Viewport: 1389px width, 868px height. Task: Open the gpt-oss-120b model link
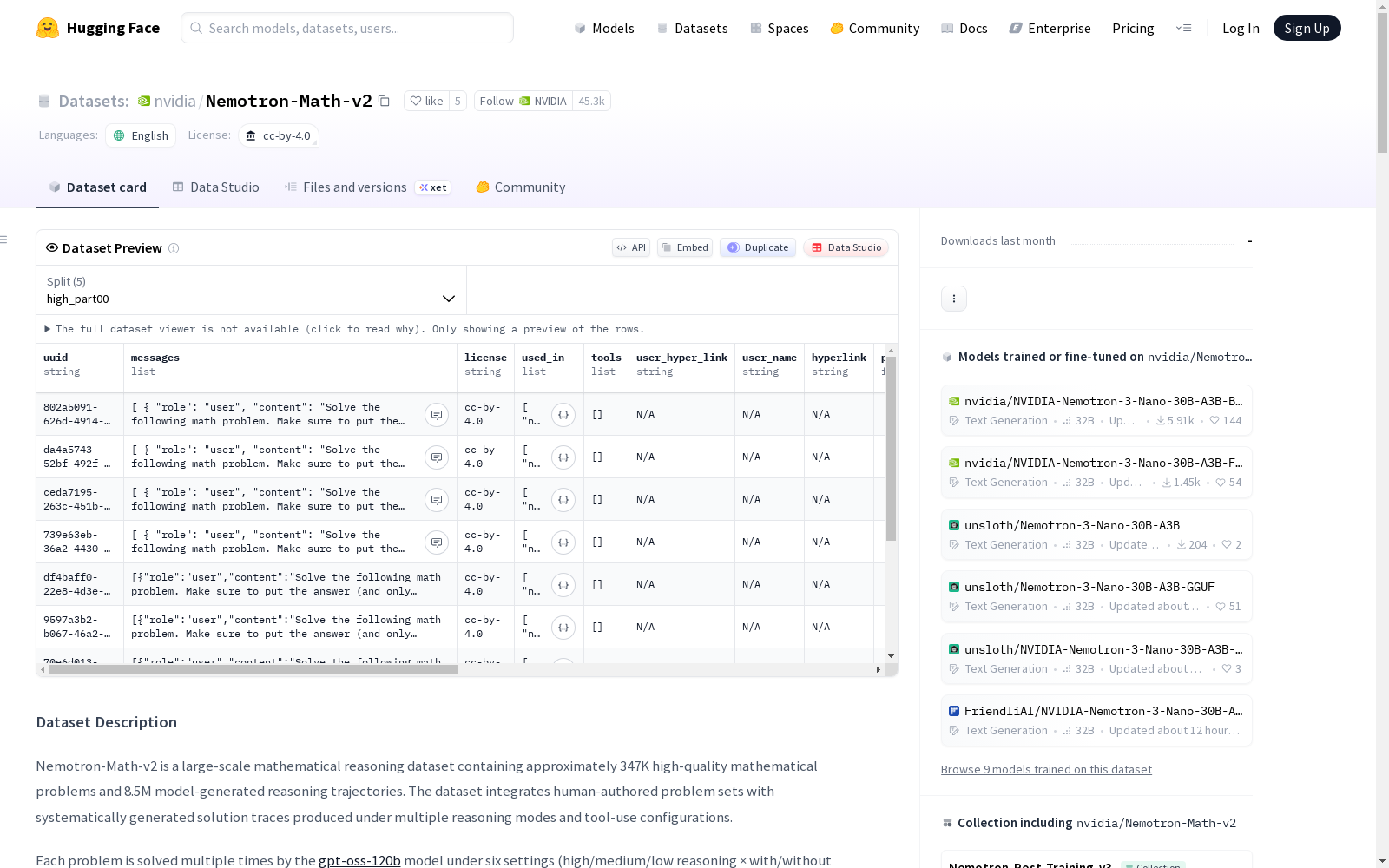click(x=359, y=860)
